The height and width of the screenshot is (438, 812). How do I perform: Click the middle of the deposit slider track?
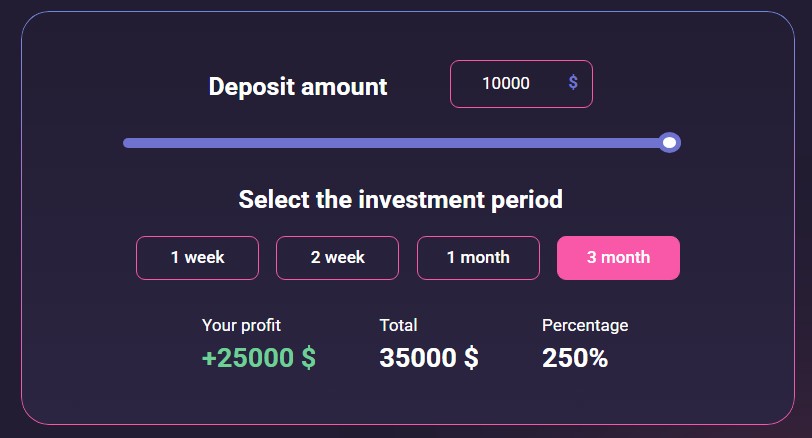tap(400, 143)
